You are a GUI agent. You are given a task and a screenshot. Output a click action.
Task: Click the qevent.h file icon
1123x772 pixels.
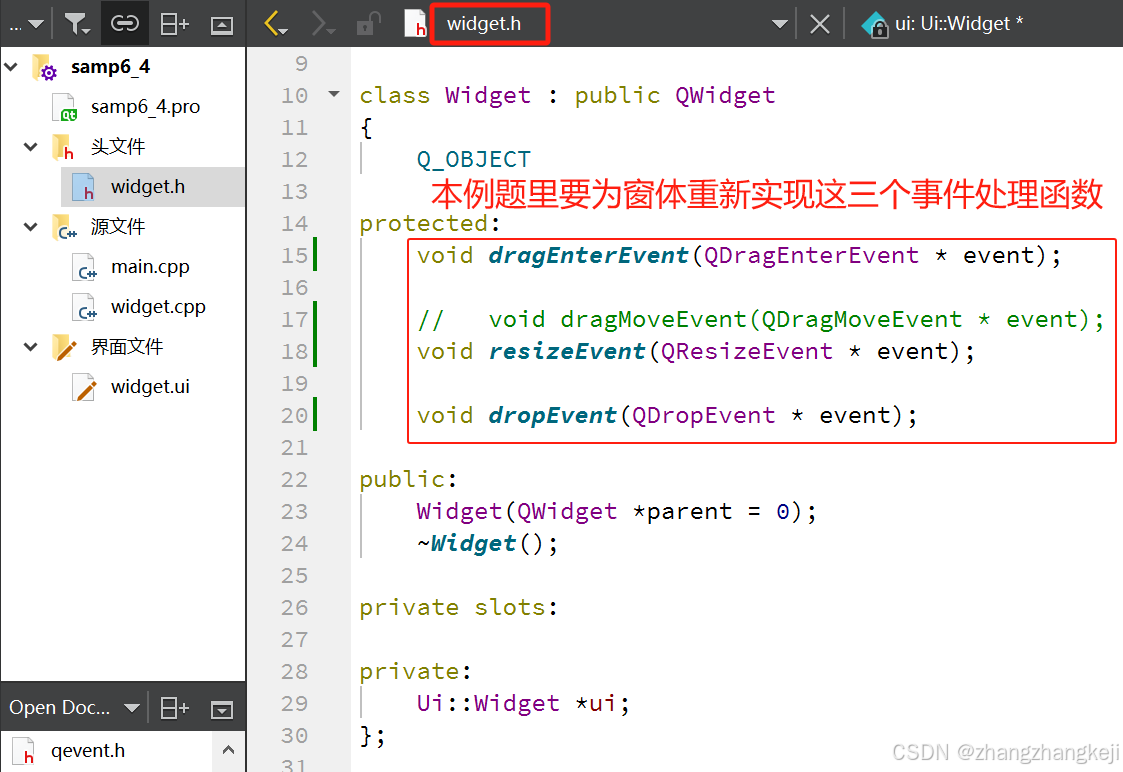[x=24, y=751]
